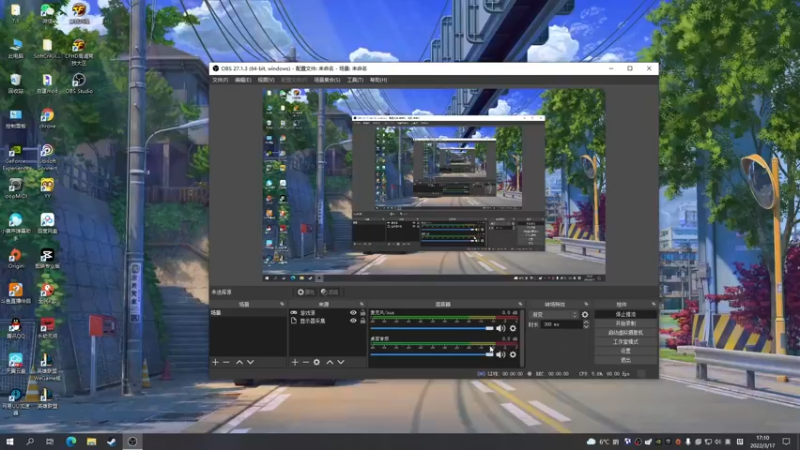
Task: Open source 属性 properties button above panels
Action: pos(306,292)
